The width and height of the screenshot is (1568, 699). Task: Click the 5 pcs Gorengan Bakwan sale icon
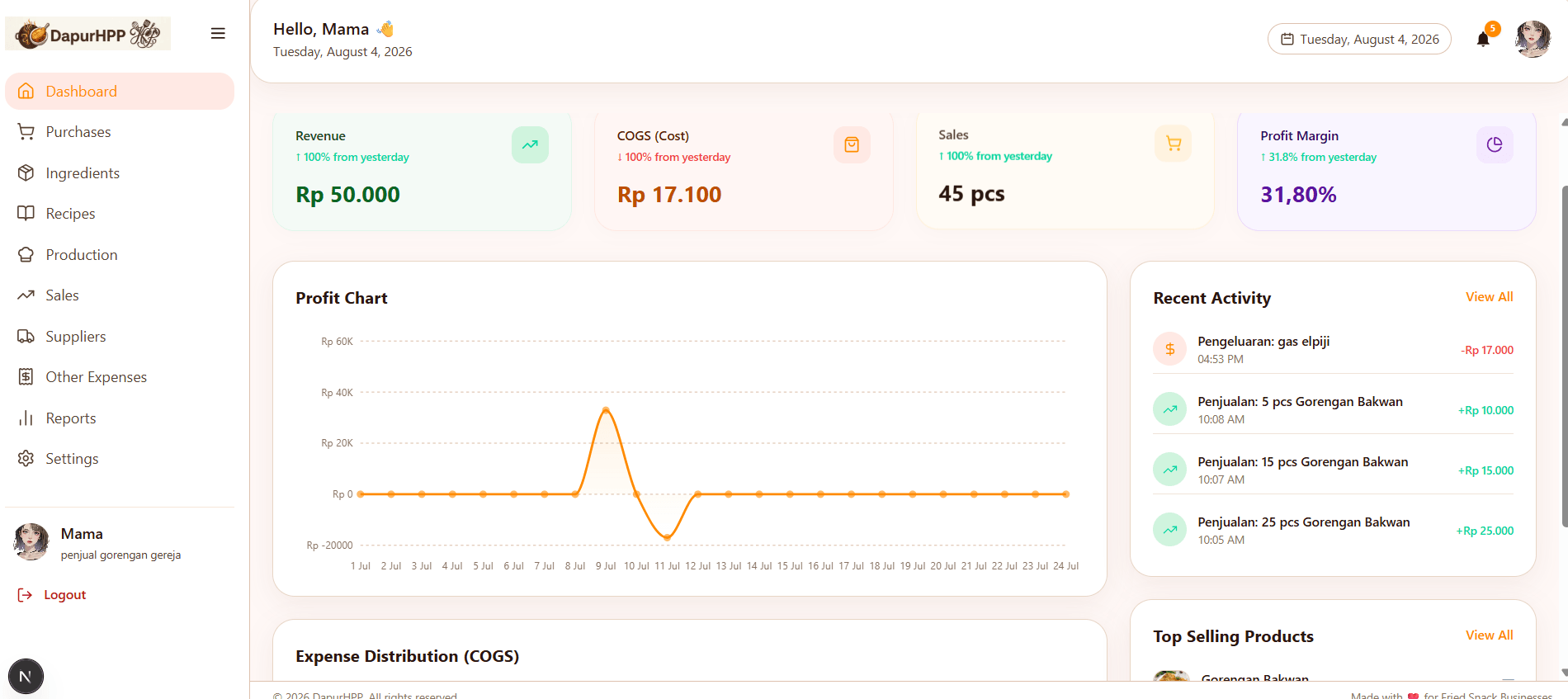click(x=1170, y=409)
